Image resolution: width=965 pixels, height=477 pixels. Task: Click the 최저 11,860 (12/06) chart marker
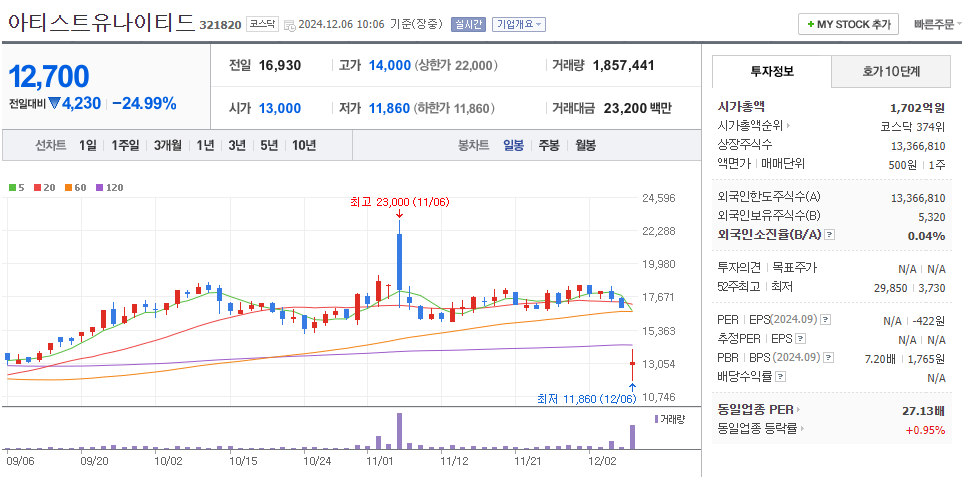[x=586, y=399]
